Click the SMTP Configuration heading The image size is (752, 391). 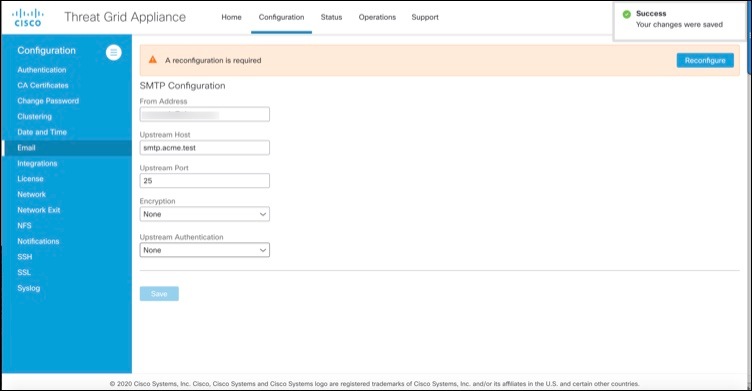click(x=182, y=86)
